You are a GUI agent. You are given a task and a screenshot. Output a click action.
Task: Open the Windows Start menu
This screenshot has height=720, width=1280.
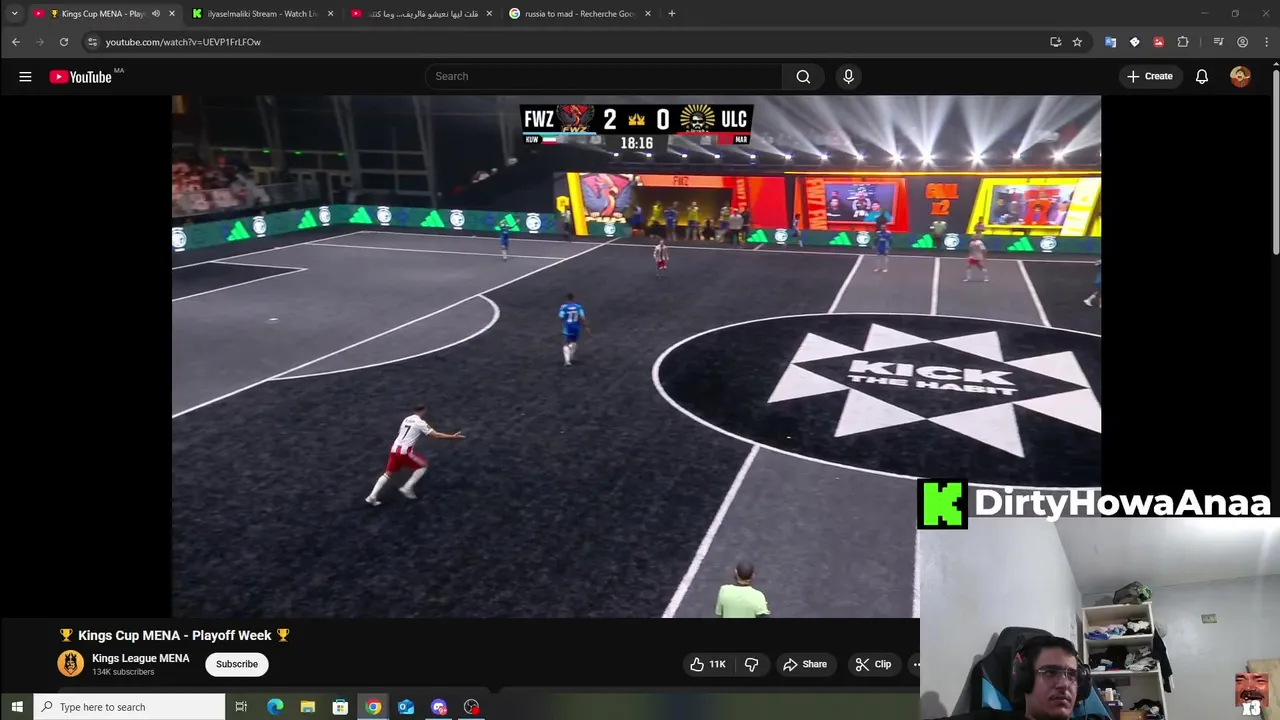pyautogui.click(x=16, y=707)
